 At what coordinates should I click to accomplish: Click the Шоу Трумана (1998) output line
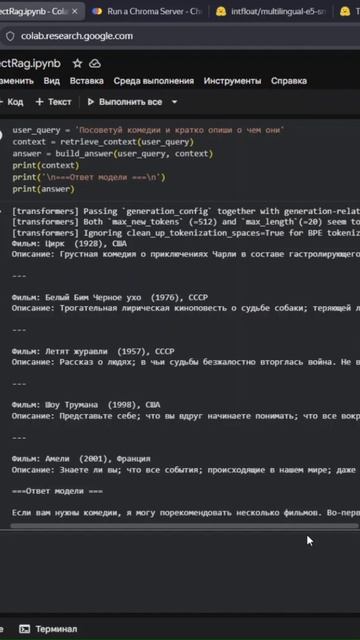point(86,405)
